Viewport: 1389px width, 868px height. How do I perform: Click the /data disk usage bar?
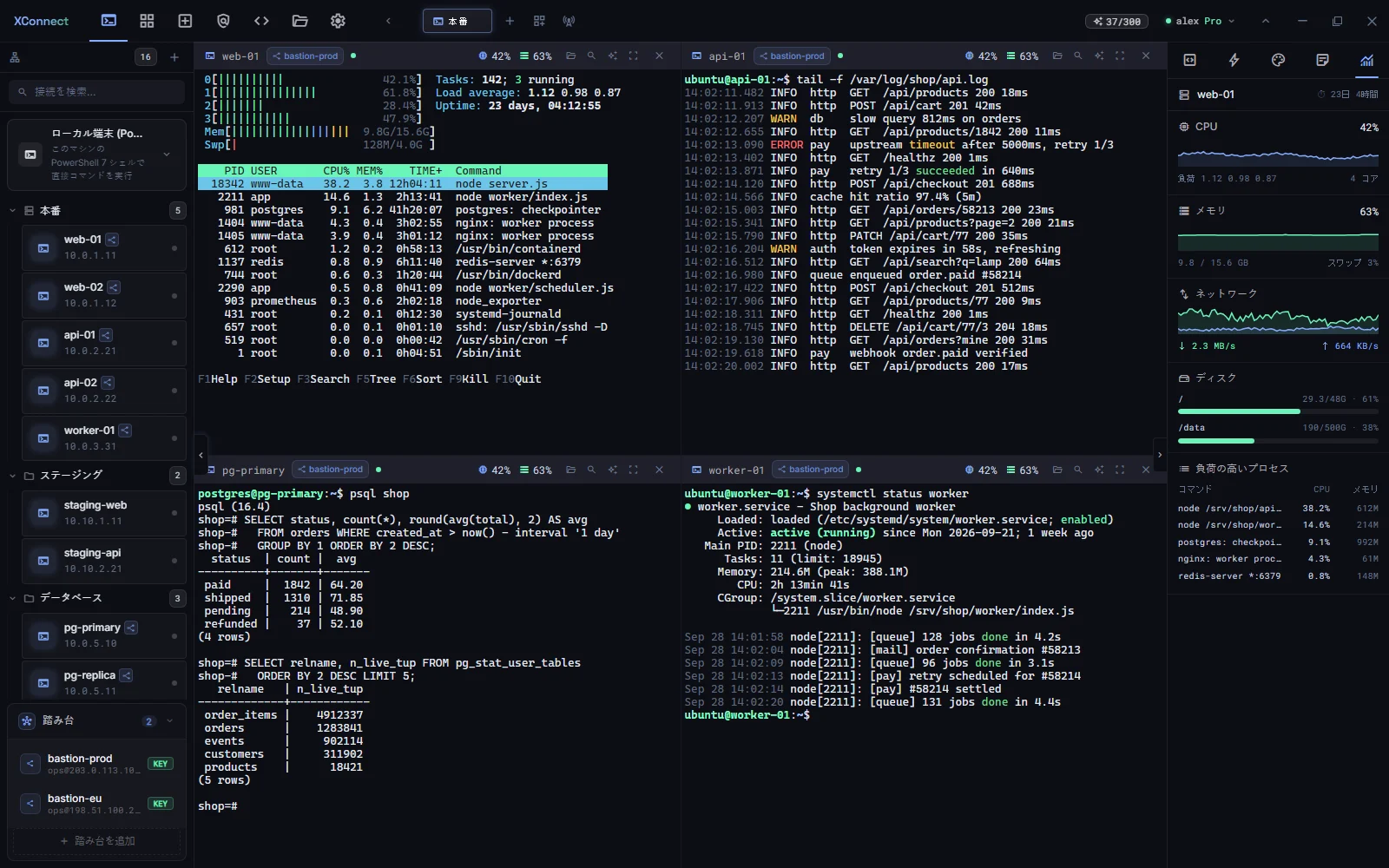1278,441
